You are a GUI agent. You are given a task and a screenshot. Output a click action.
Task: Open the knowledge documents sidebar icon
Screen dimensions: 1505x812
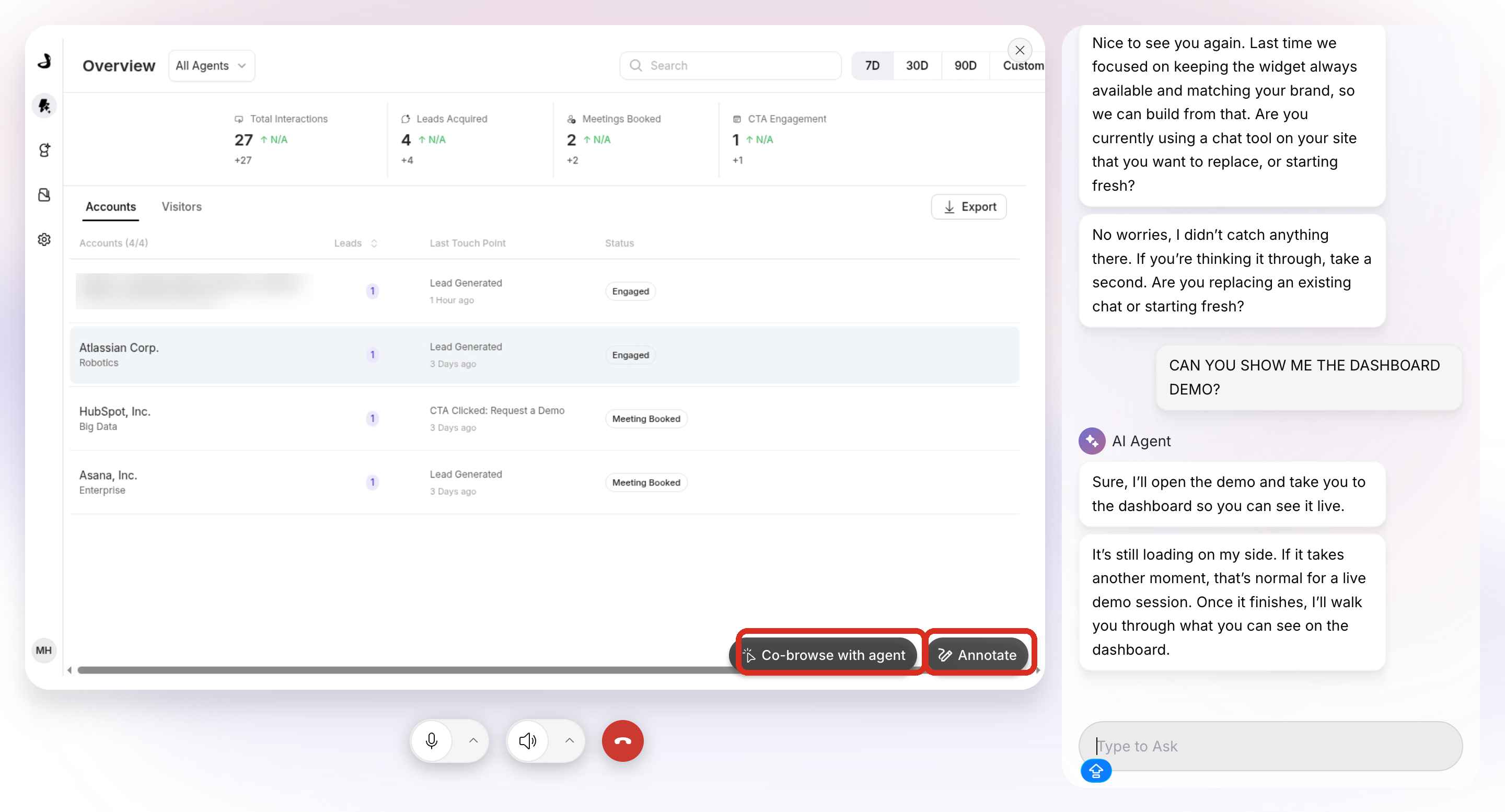point(44,194)
